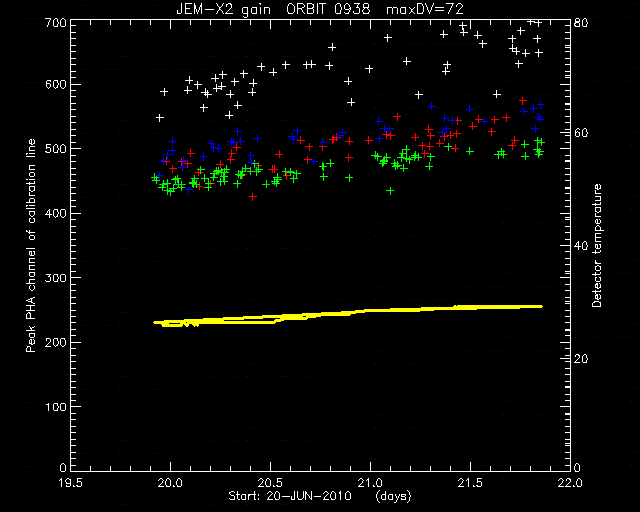Click the 'Peak PHA channel of calibration line' label

pyautogui.click(x=31, y=246)
